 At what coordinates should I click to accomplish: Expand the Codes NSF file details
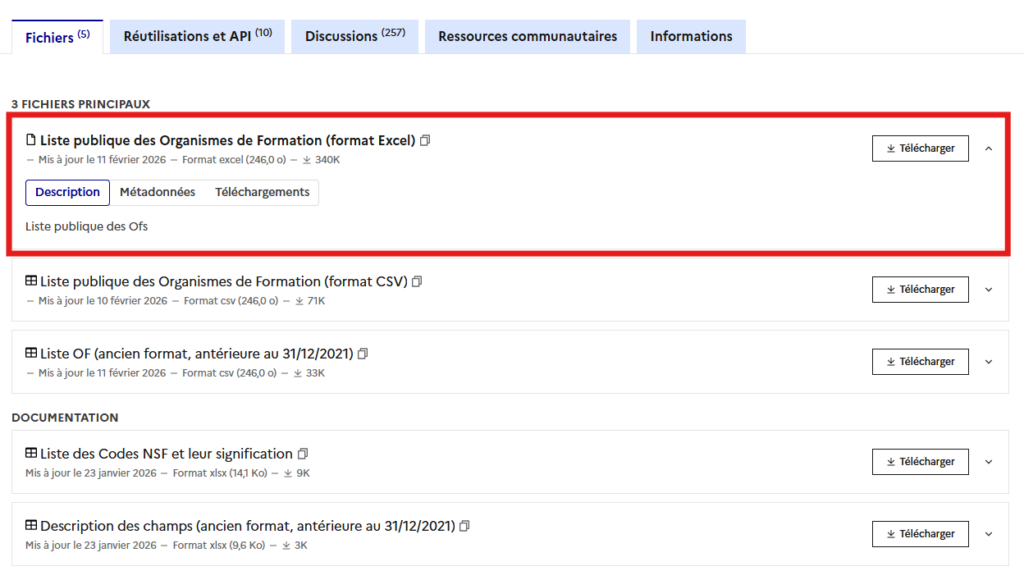pyautogui.click(x=988, y=462)
